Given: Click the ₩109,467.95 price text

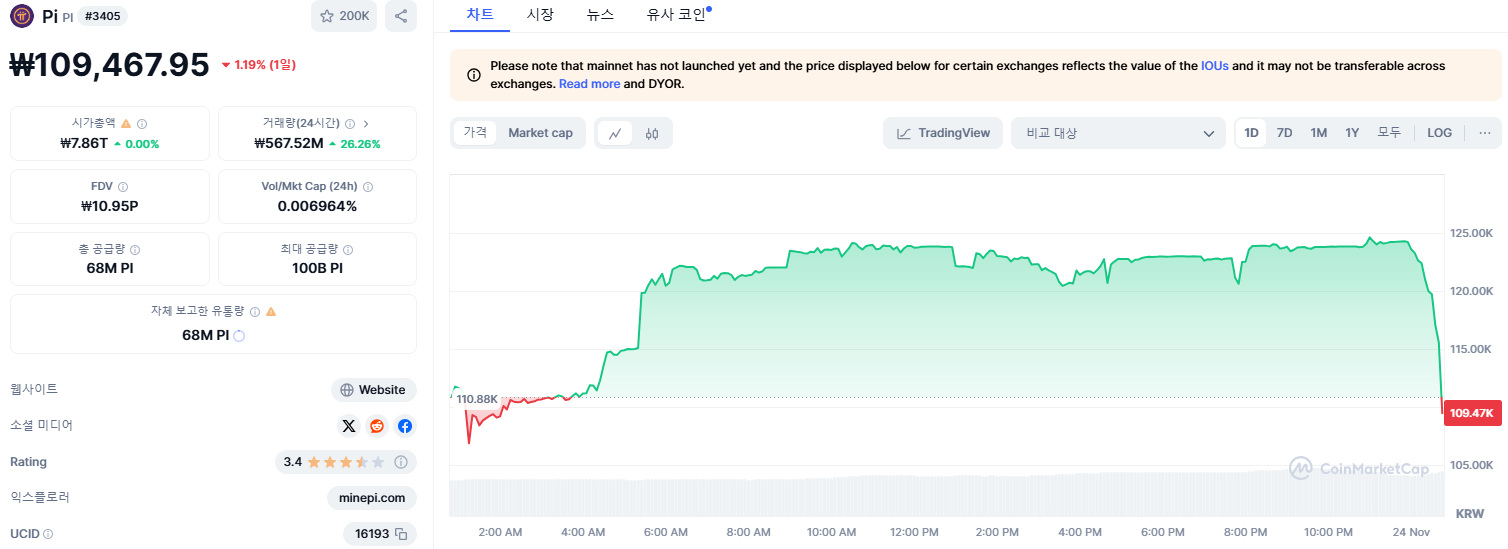Looking at the screenshot, I should 109,64.
